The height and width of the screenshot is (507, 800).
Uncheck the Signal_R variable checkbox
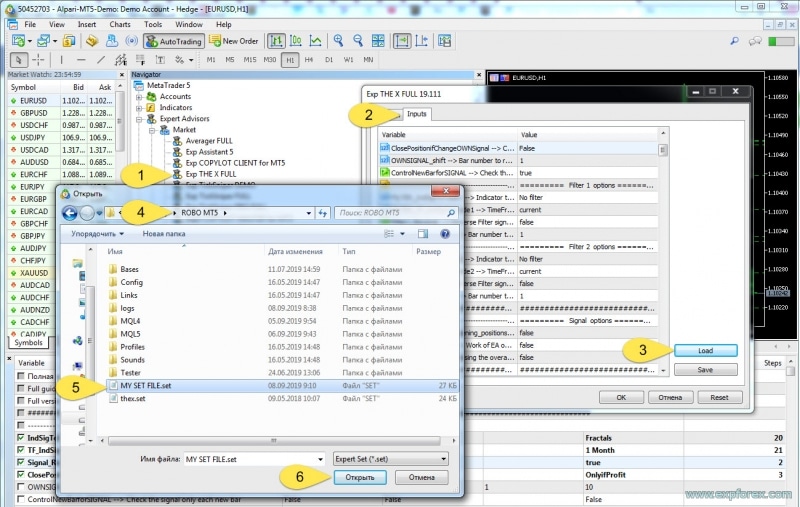(22, 462)
